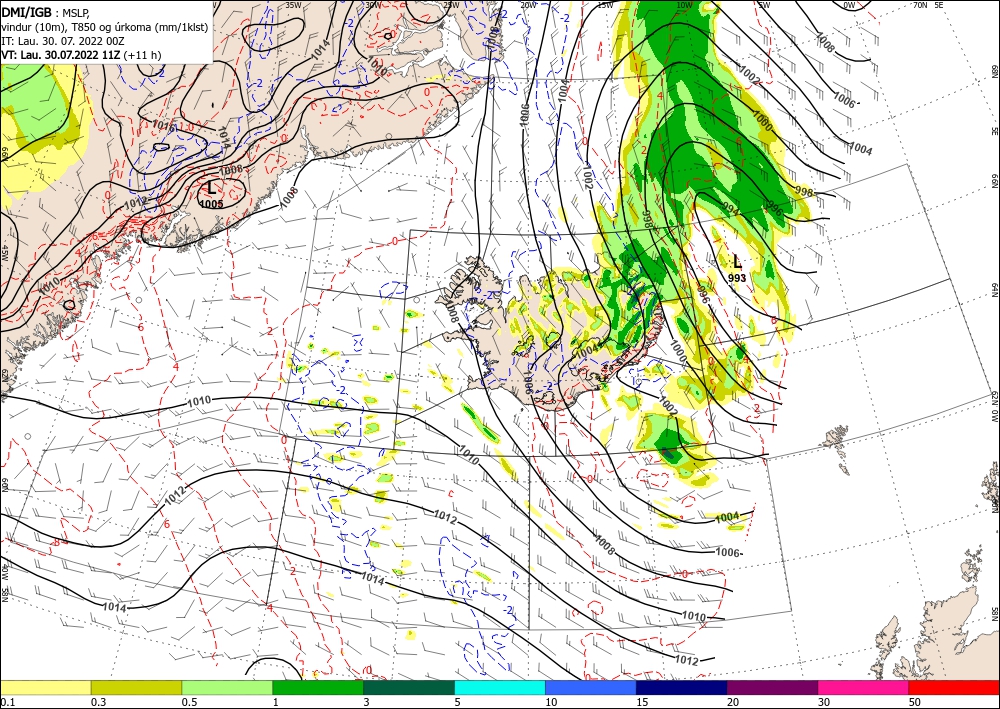Click the '5W' longitude label at top

[x=763, y=5]
